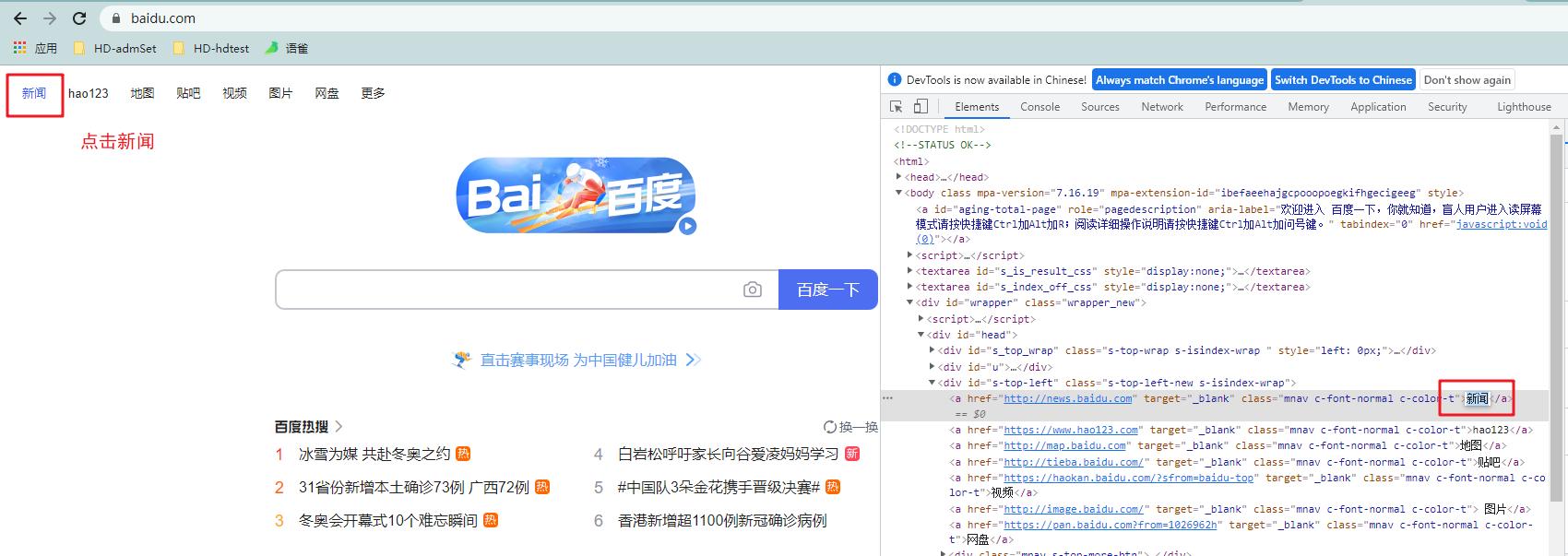Open the 应用 apps bookmark

[35, 48]
